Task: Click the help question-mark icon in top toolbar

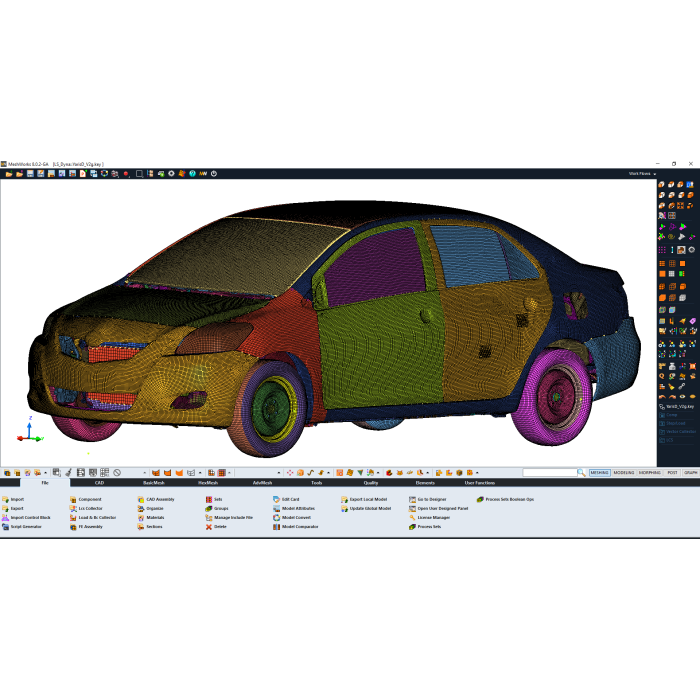Action: [x=191, y=173]
